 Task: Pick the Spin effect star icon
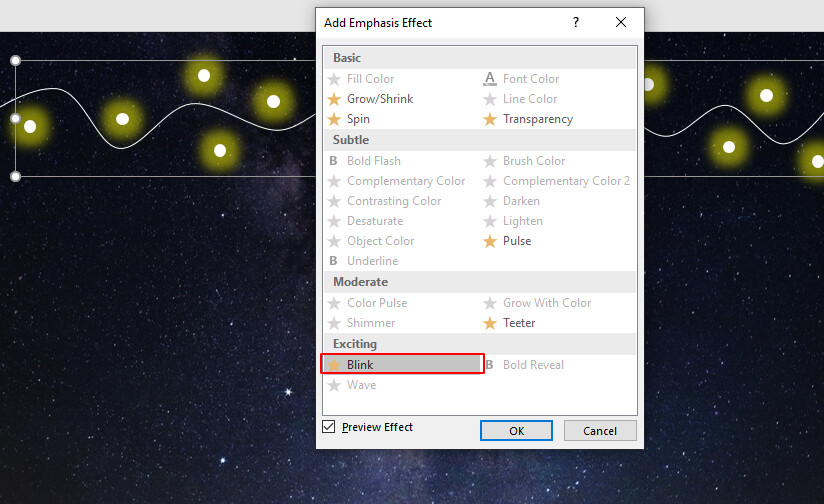click(334, 119)
